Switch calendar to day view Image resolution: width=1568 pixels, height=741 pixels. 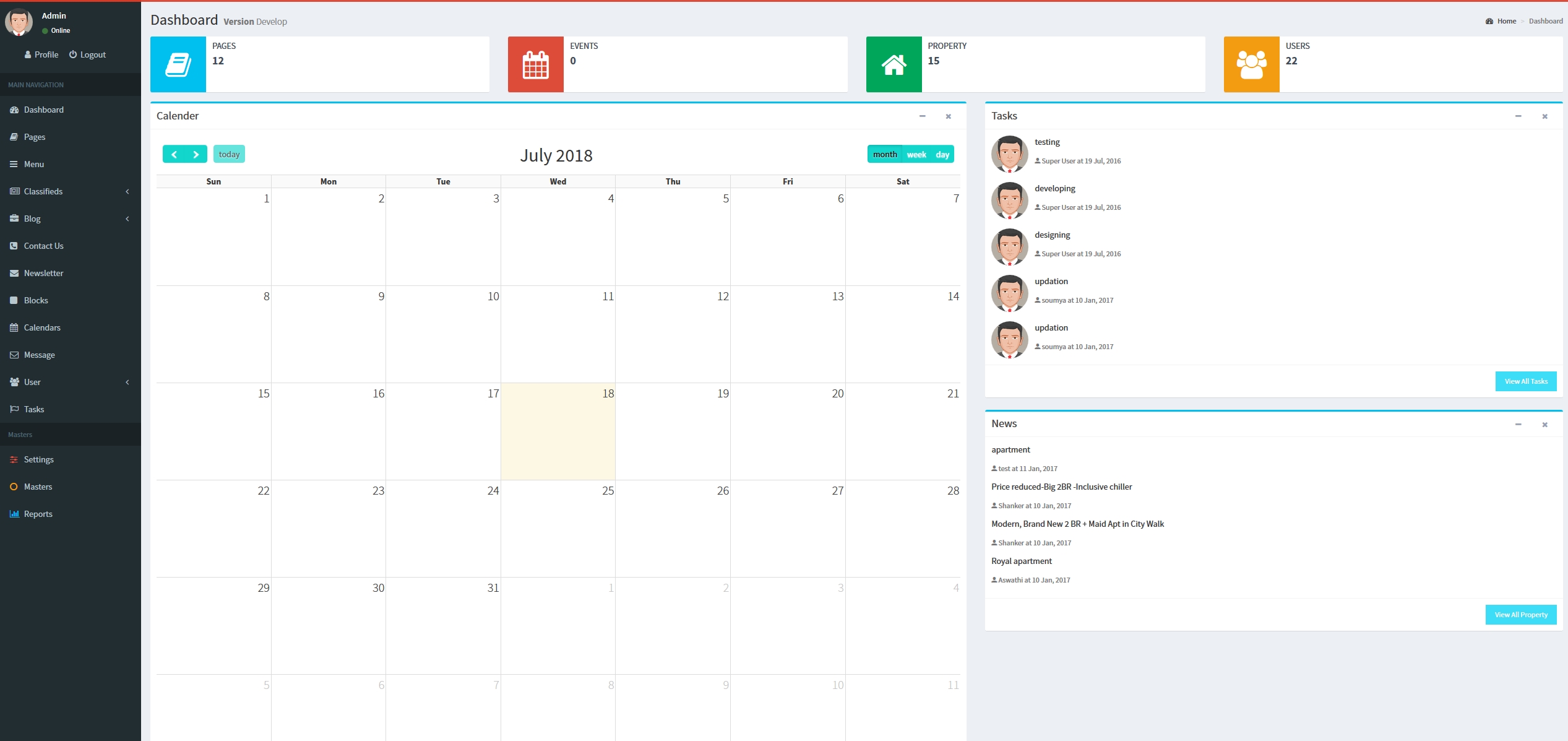point(942,154)
